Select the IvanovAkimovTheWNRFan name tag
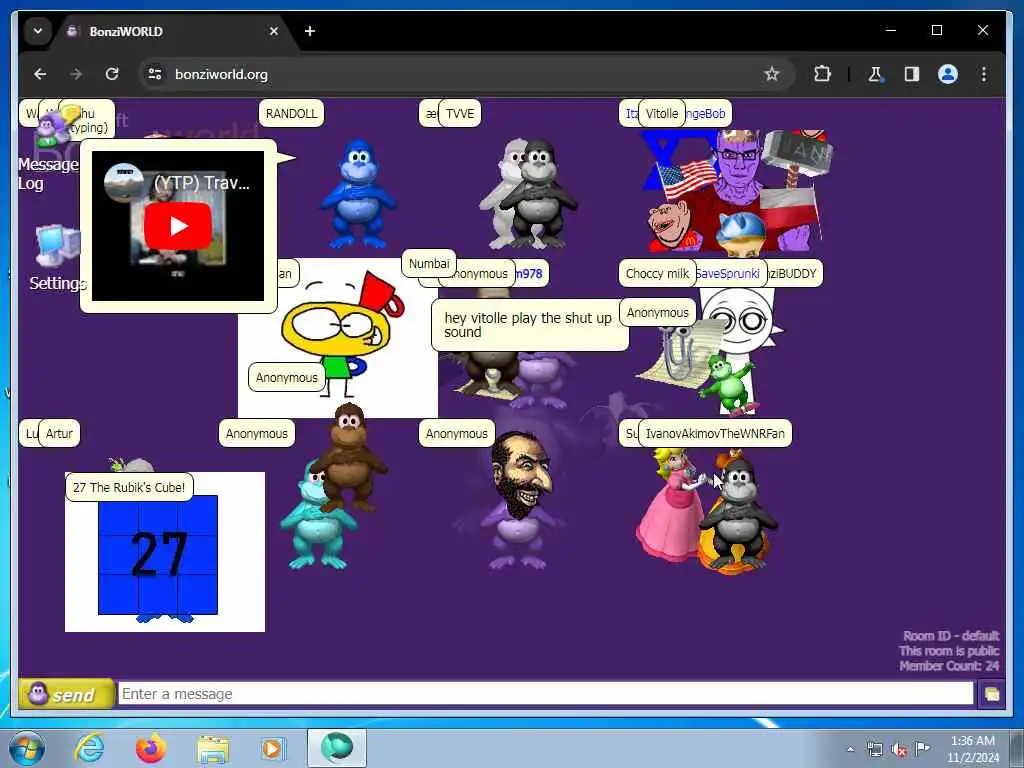Viewport: 1024px width, 768px height. pos(715,434)
